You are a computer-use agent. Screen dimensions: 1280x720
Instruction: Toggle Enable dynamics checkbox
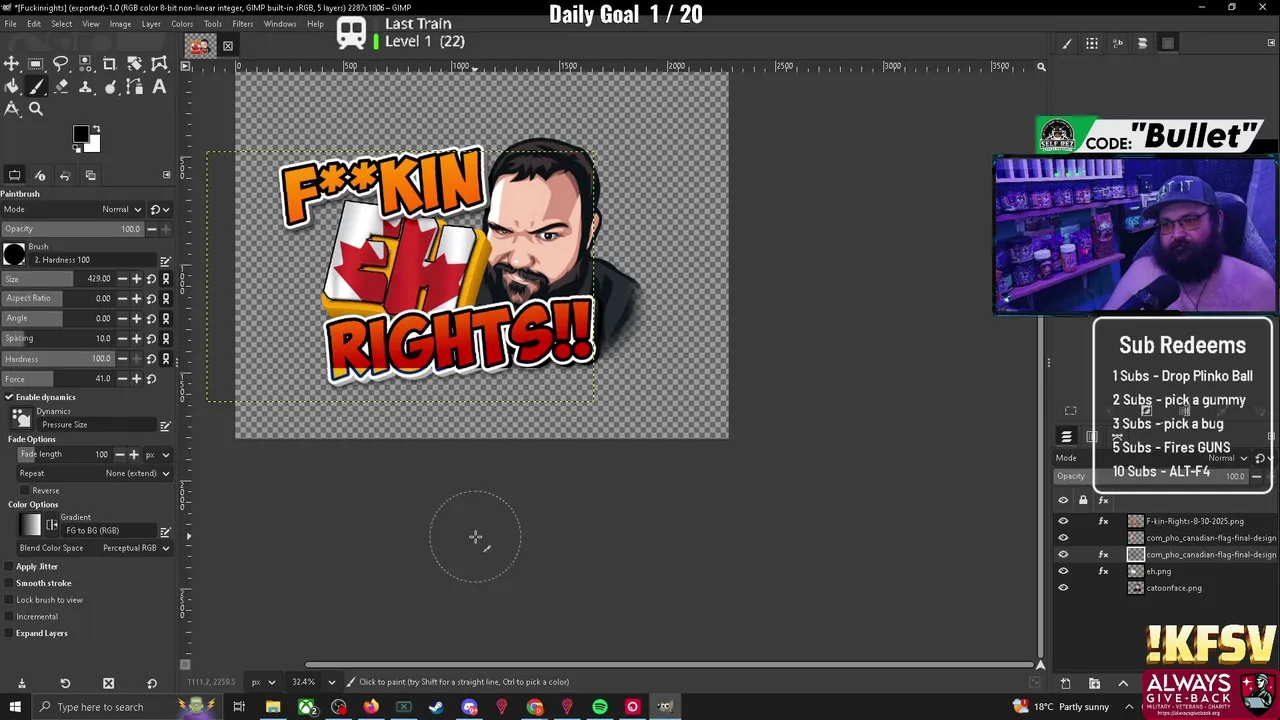[x=9, y=397]
